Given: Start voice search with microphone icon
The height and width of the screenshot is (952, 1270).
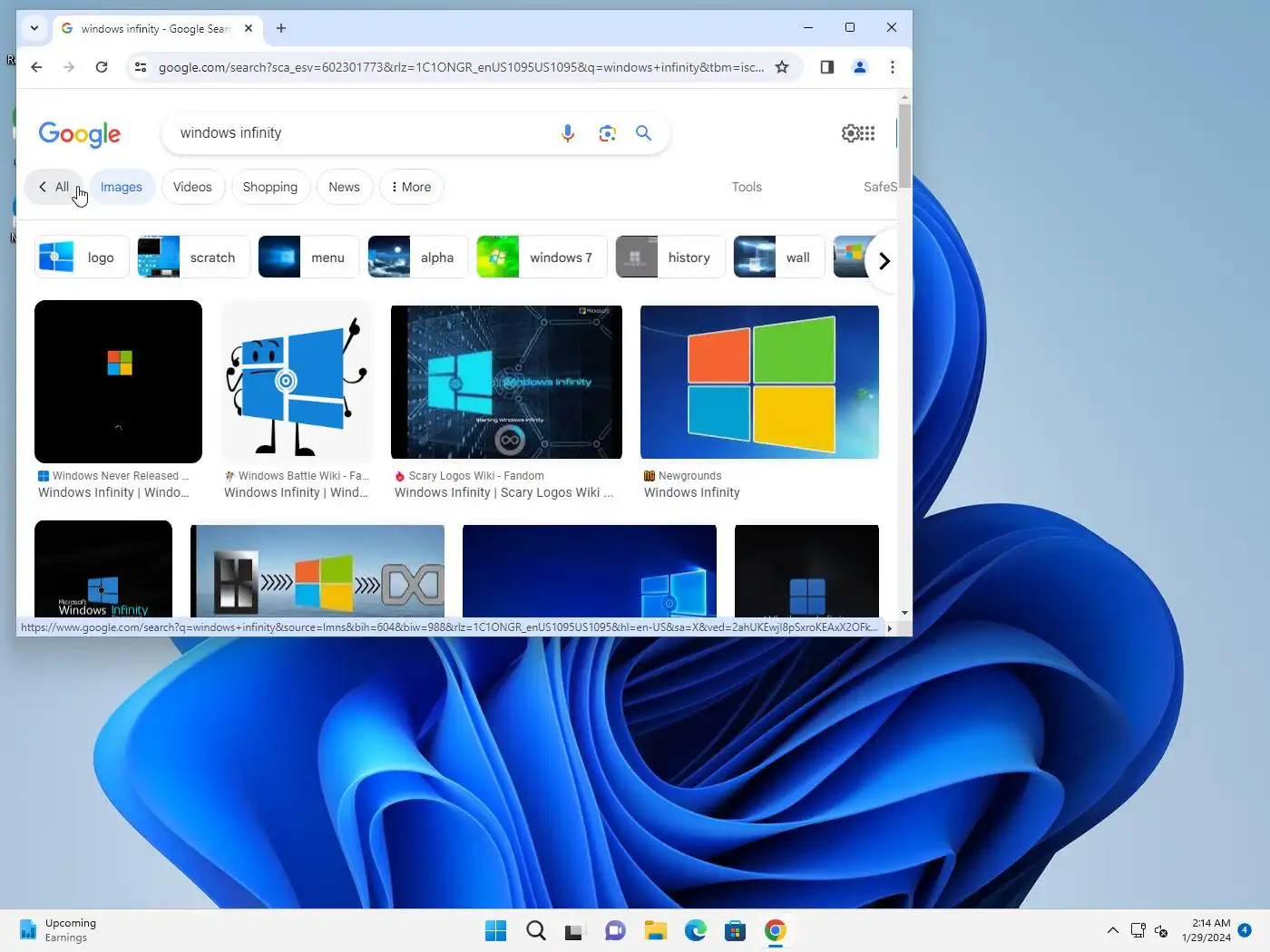Looking at the screenshot, I should [568, 133].
